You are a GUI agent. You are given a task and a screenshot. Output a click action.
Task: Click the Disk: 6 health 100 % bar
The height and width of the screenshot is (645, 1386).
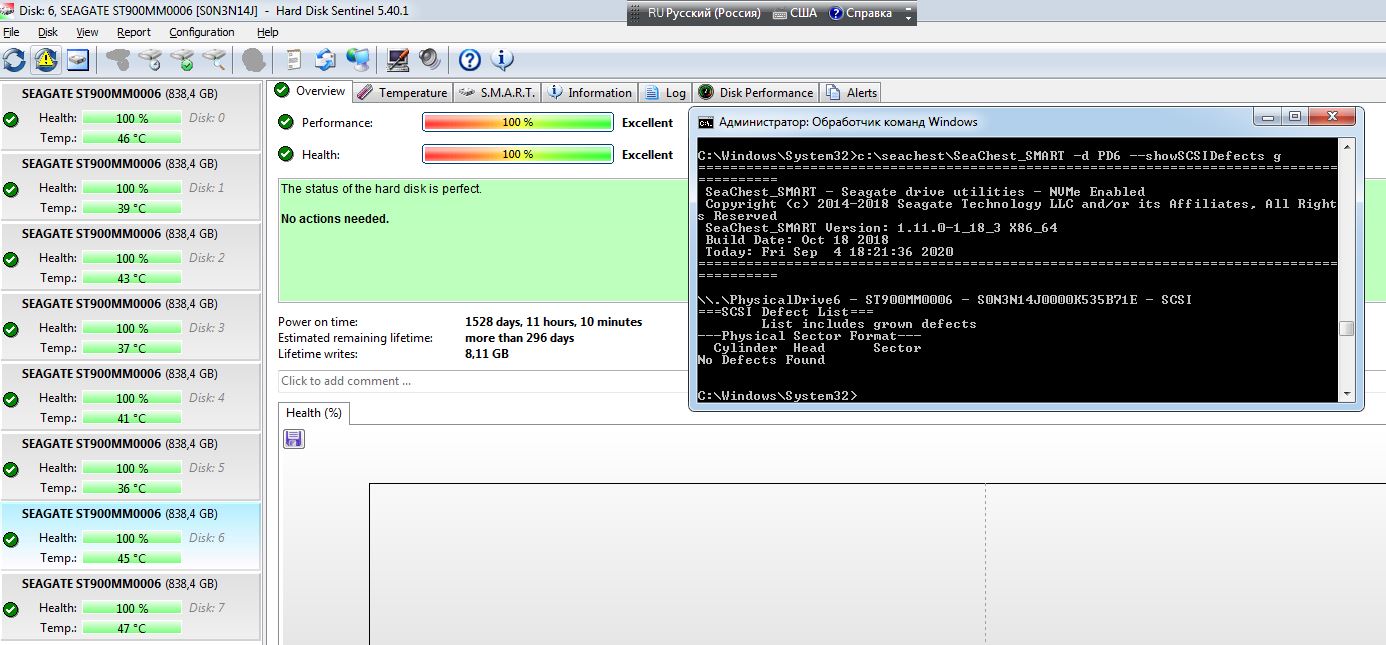coord(132,538)
